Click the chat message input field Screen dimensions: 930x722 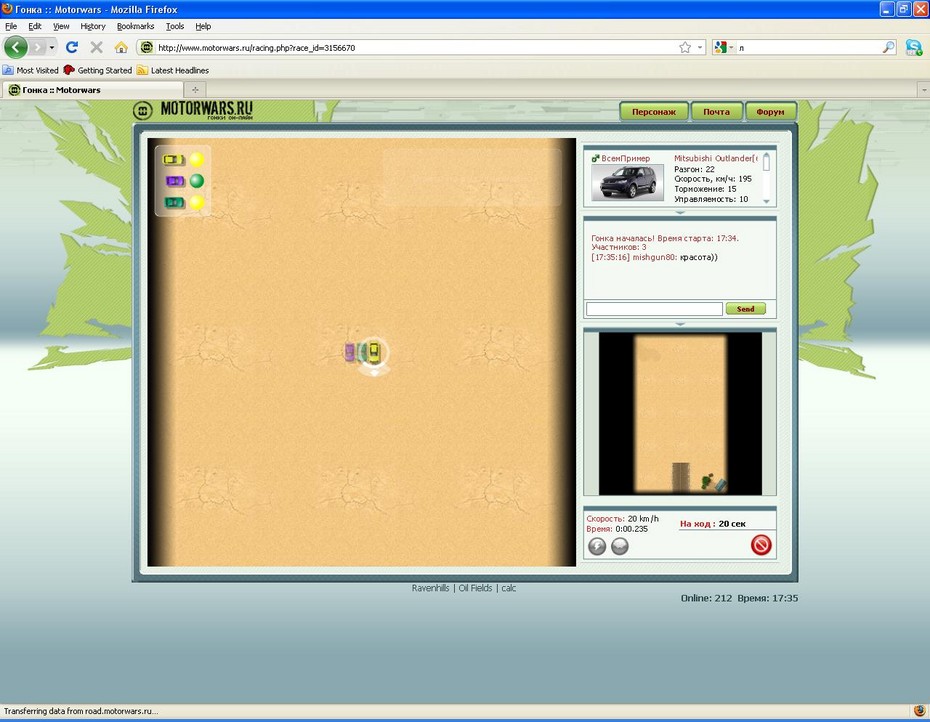[654, 309]
